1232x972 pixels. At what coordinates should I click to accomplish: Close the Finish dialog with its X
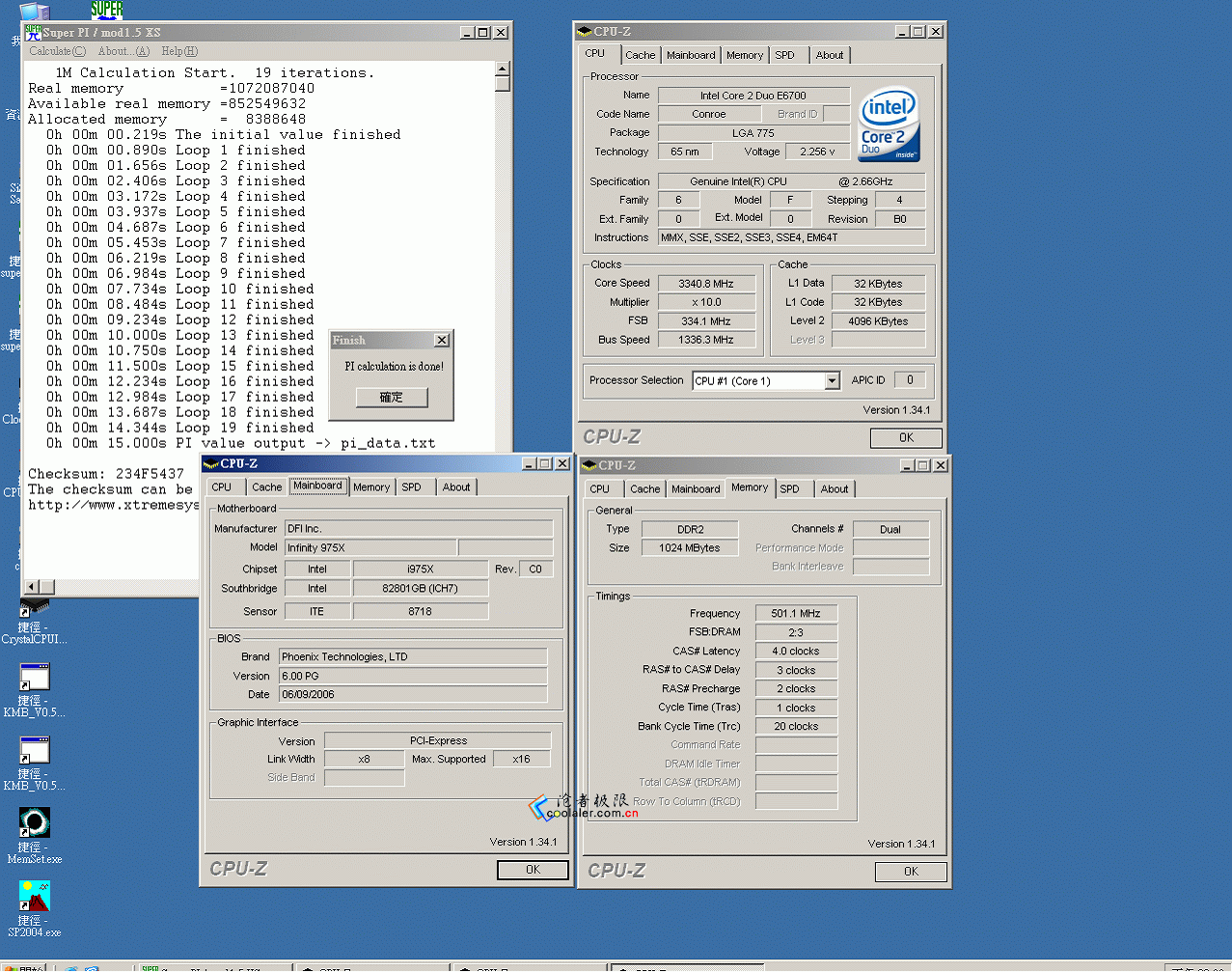coord(441,340)
